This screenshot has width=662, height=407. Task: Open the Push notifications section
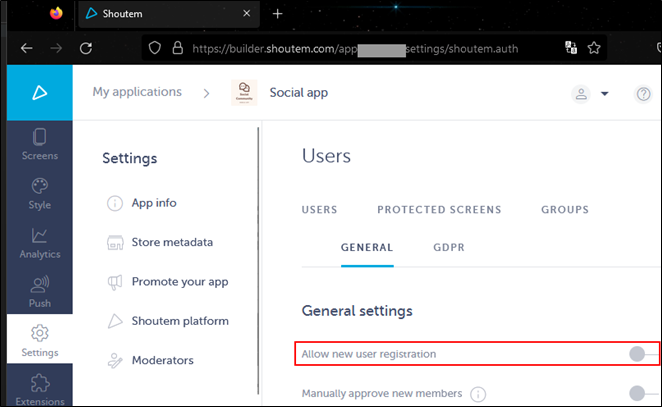[x=40, y=292]
